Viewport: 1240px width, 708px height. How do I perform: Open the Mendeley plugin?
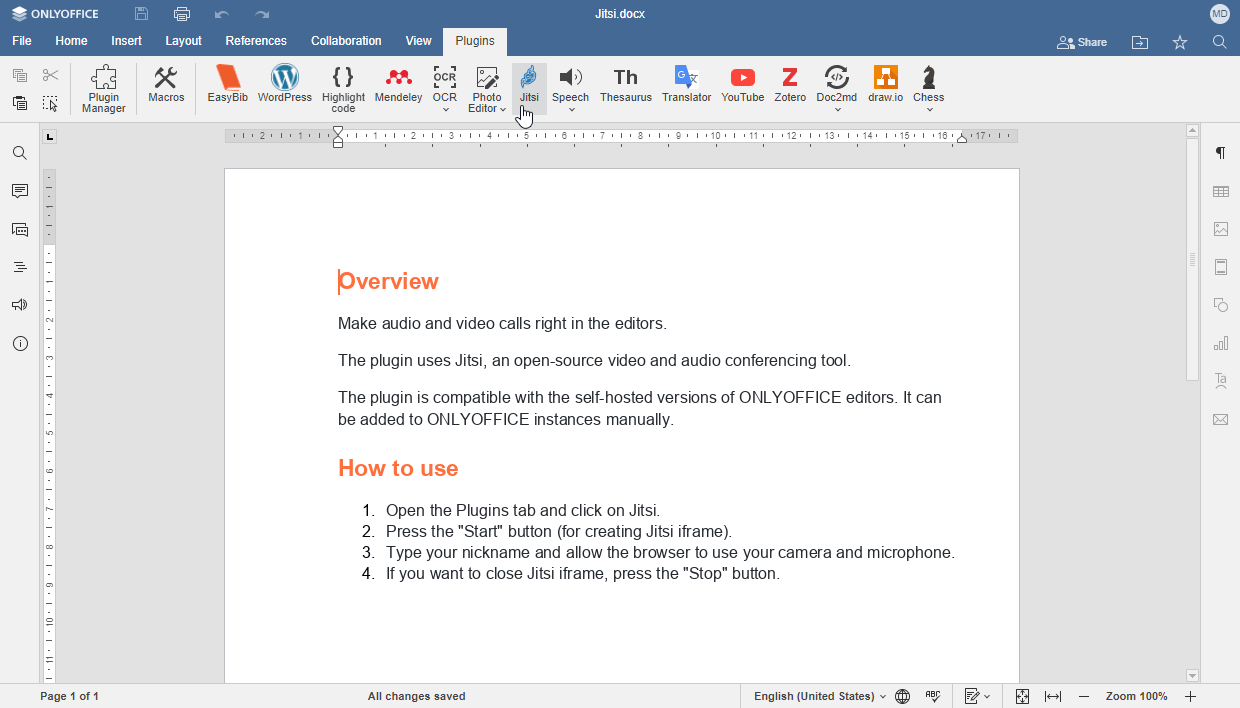pyautogui.click(x=398, y=85)
